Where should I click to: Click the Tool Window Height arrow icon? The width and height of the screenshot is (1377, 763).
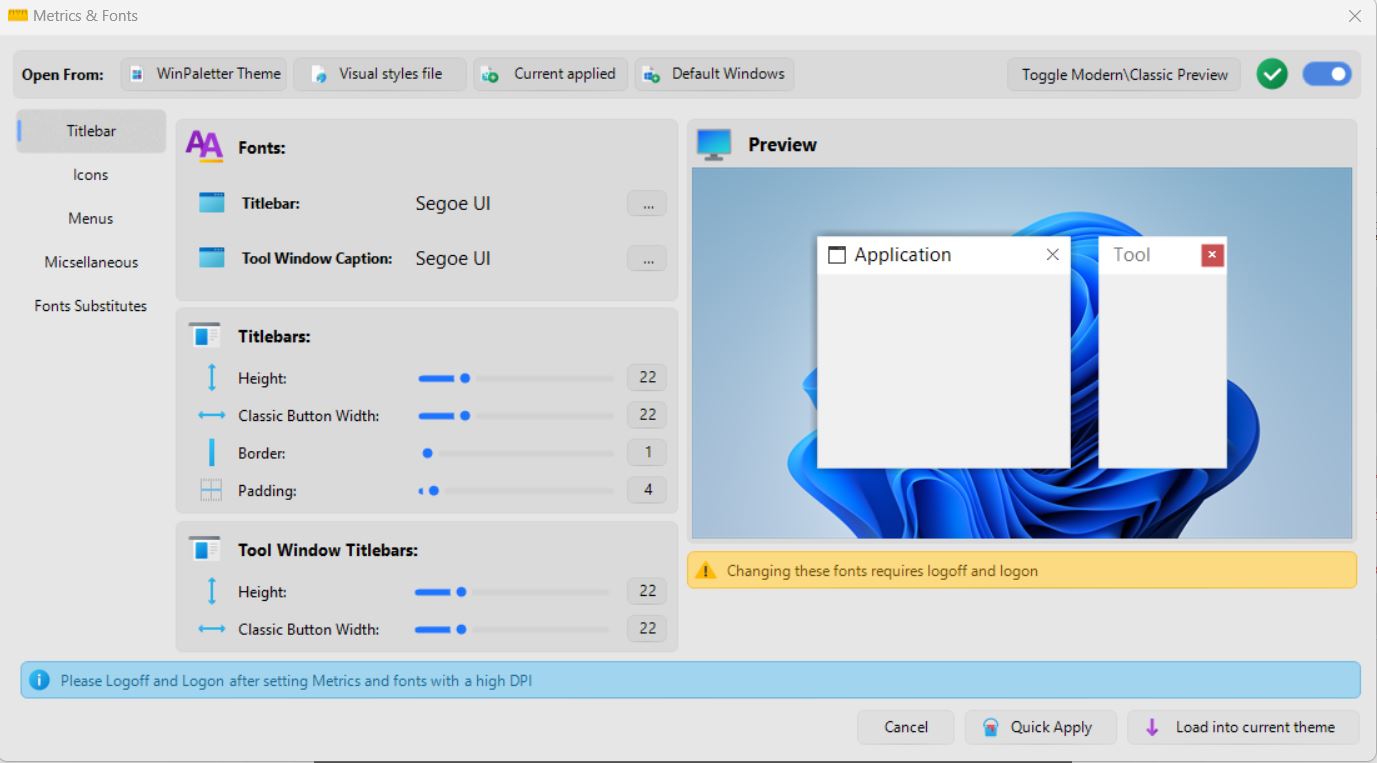(211, 592)
